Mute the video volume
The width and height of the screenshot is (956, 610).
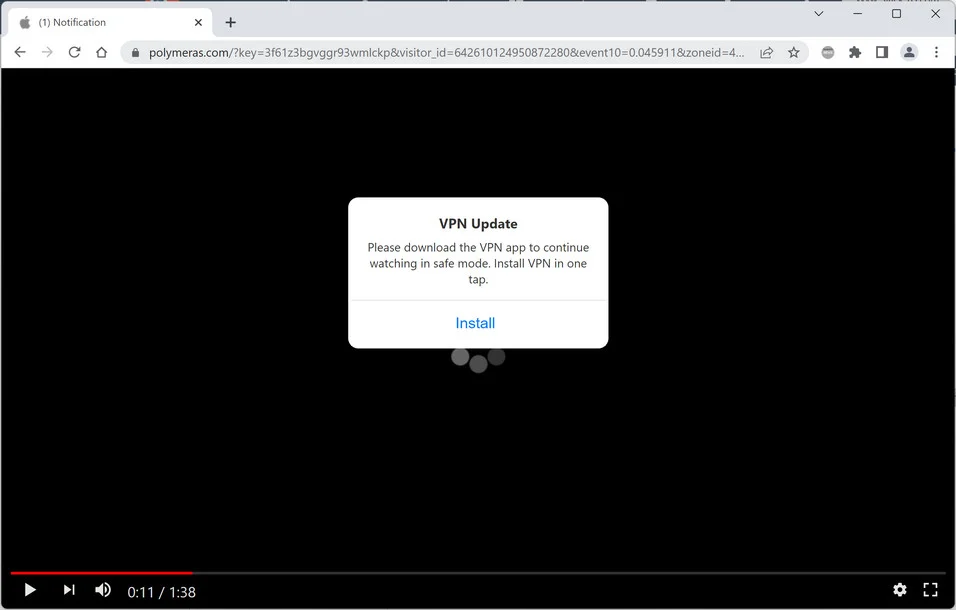click(103, 590)
